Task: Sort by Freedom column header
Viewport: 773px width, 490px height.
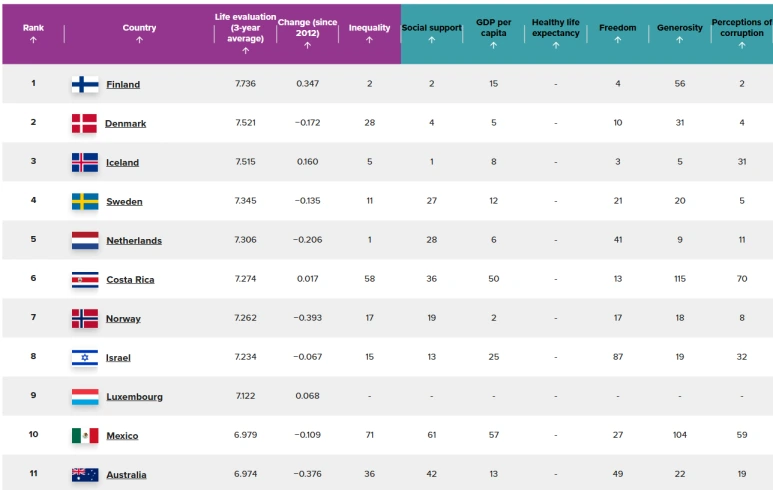Action: [x=617, y=33]
